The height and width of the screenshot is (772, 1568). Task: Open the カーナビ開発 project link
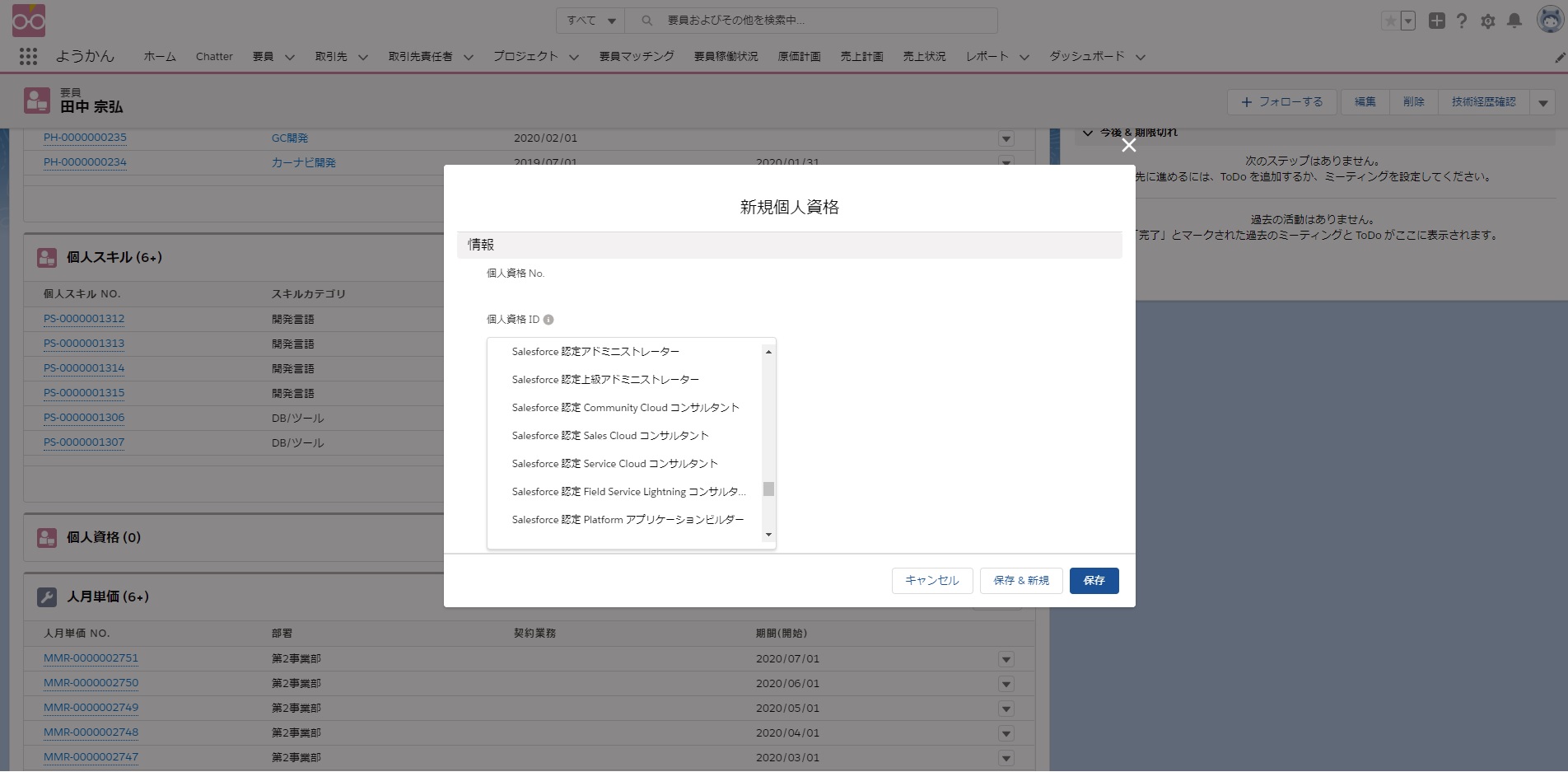(304, 162)
